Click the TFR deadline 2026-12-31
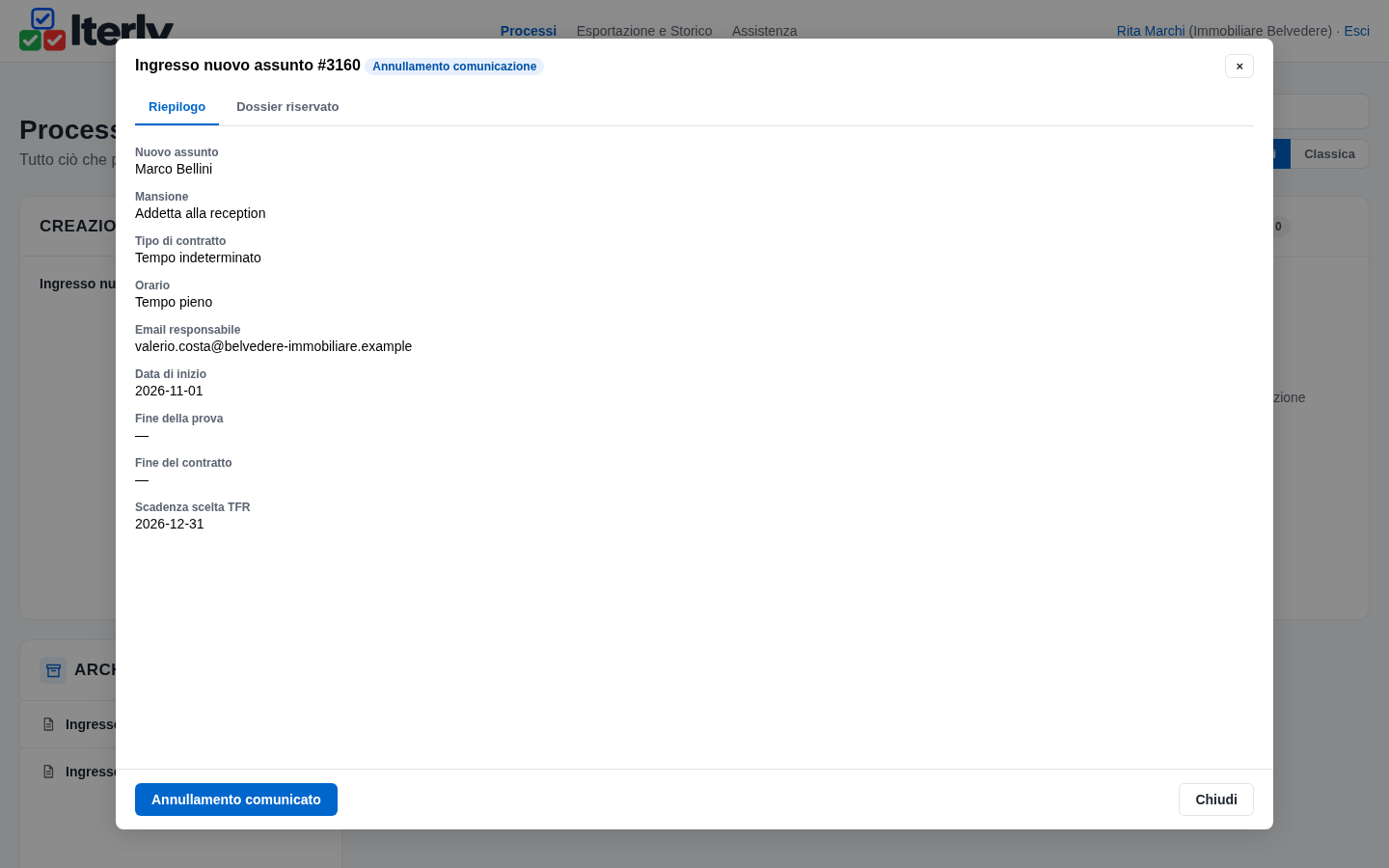 click(x=170, y=524)
